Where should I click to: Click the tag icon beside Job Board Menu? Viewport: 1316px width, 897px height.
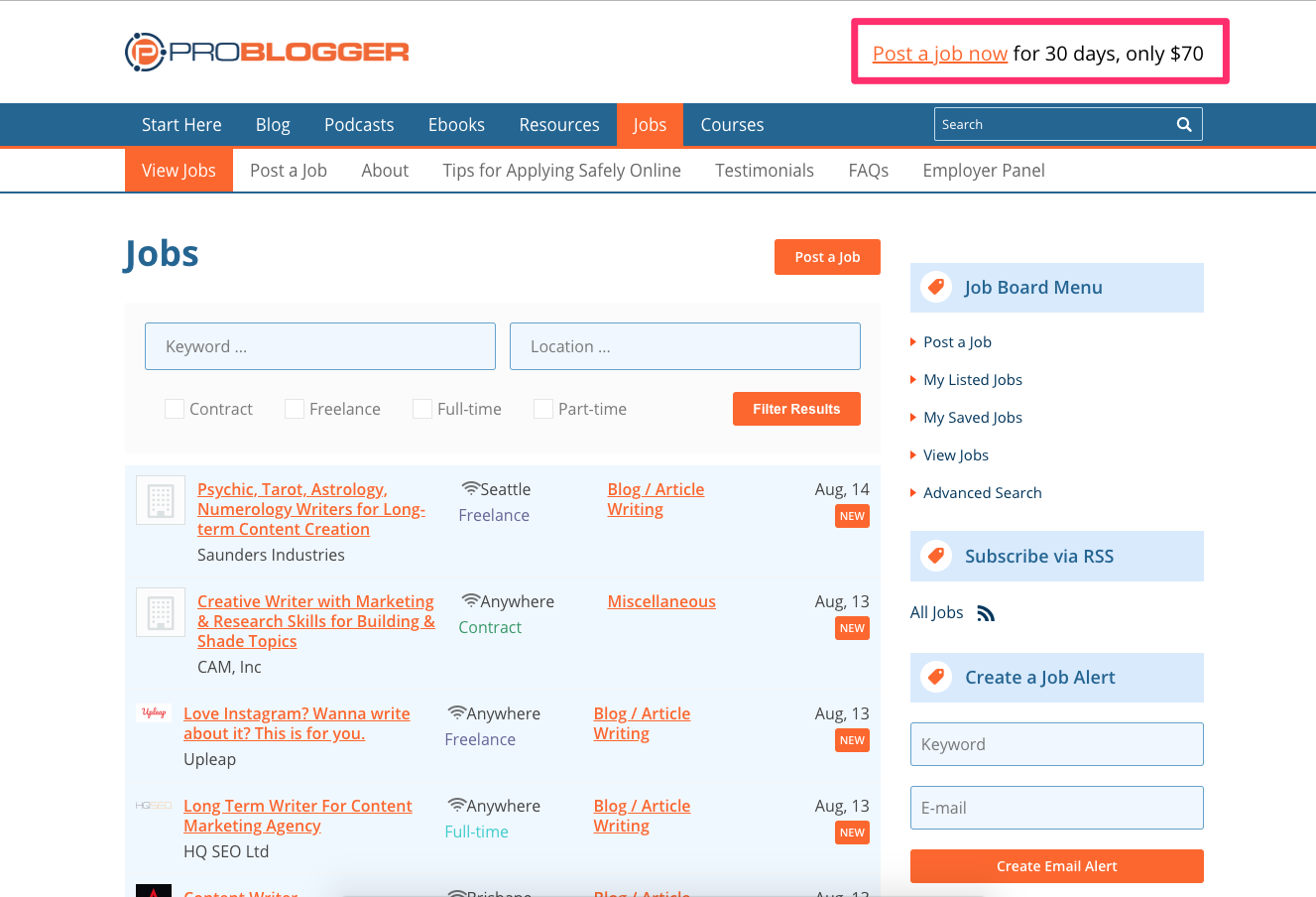(x=935, y=288)
